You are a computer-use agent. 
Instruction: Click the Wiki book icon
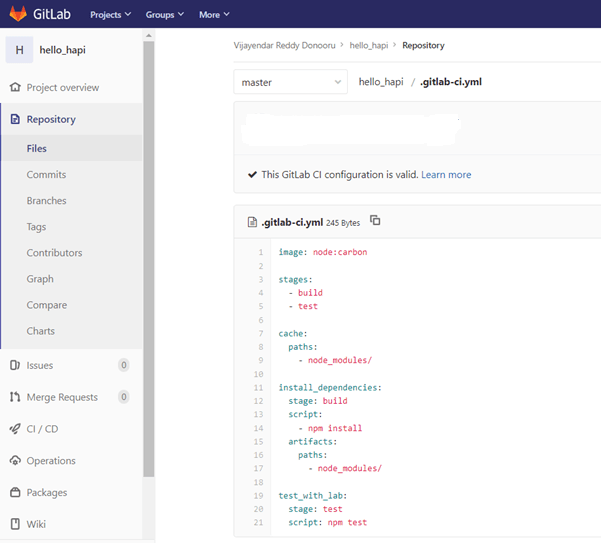(x=15, y=524)
